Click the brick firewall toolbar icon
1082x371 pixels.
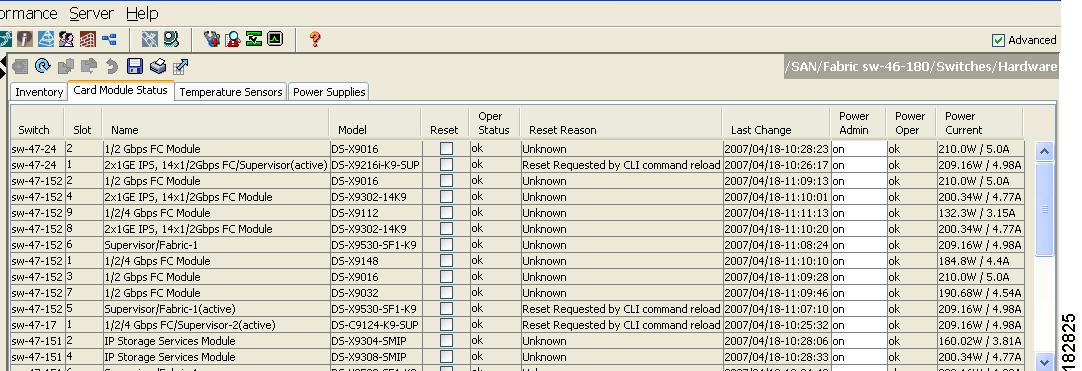pyautogui.click(x=88, y=39)
